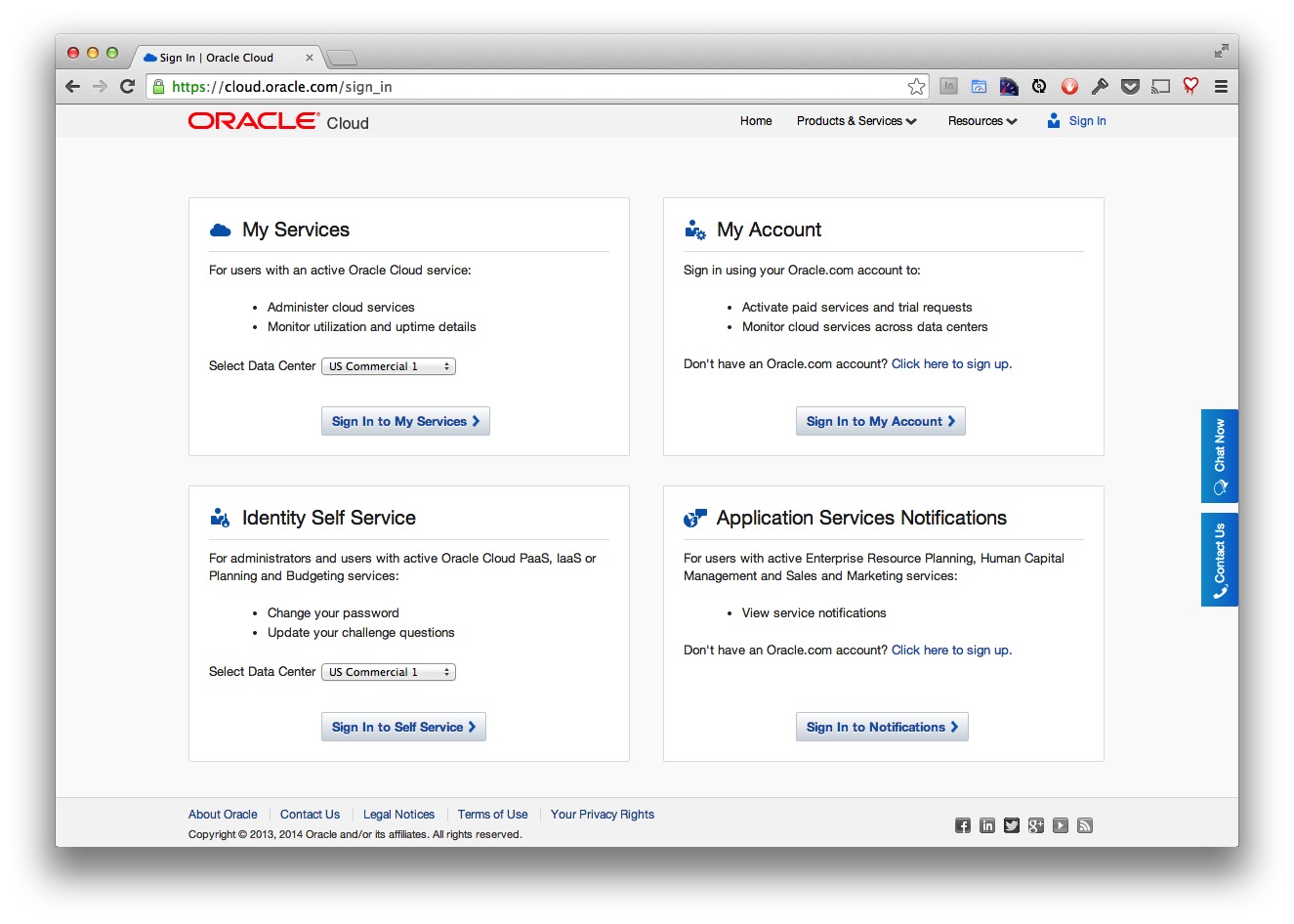Click sign up link under Application Services Notifications

[951, 651]
